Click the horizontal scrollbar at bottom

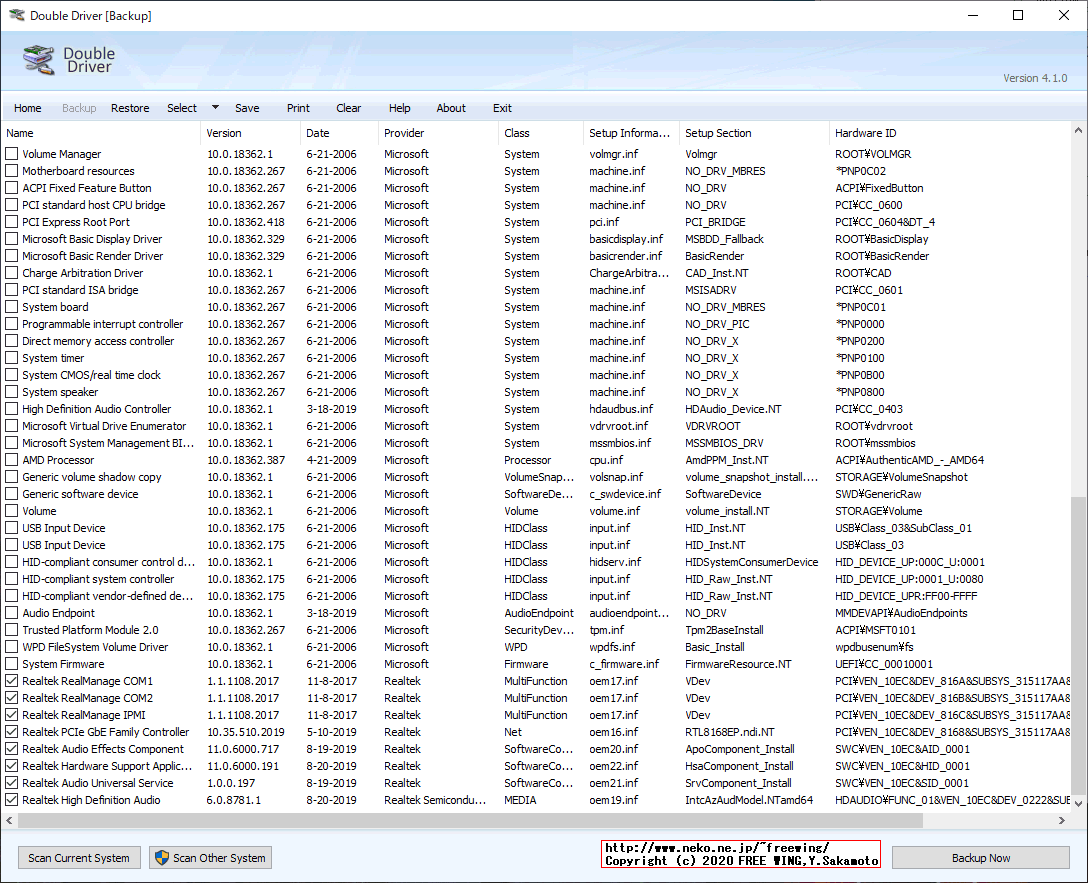point(500,820)
